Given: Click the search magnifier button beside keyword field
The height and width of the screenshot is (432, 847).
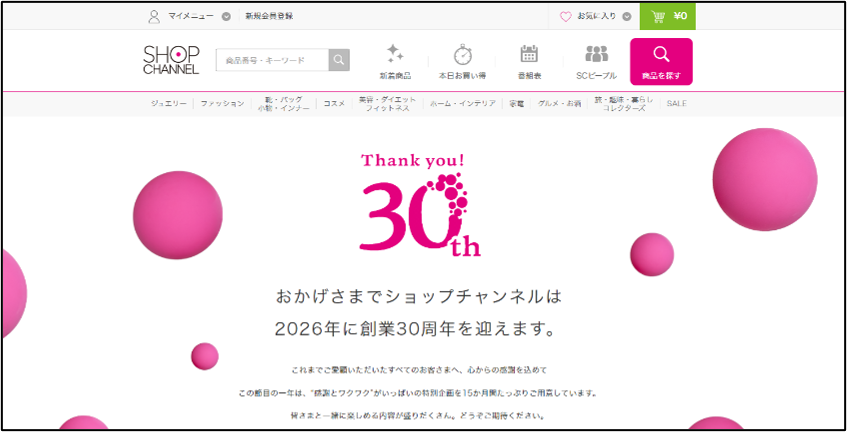Looking at the screenshot, I should pyautogui.click(x=339, y=60).
